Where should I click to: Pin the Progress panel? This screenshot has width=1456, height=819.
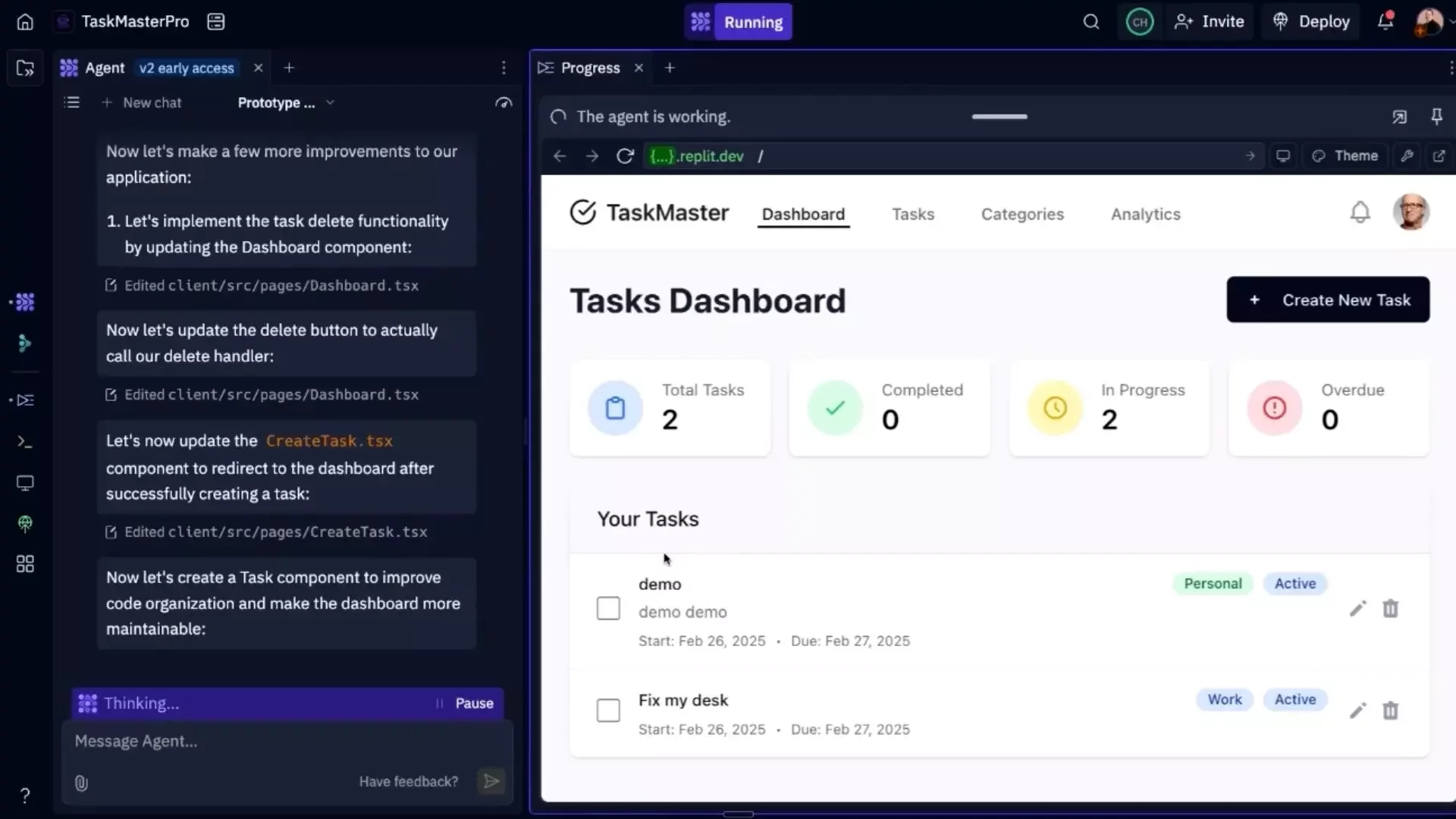pyautogui.click(x=1437, y=116)
